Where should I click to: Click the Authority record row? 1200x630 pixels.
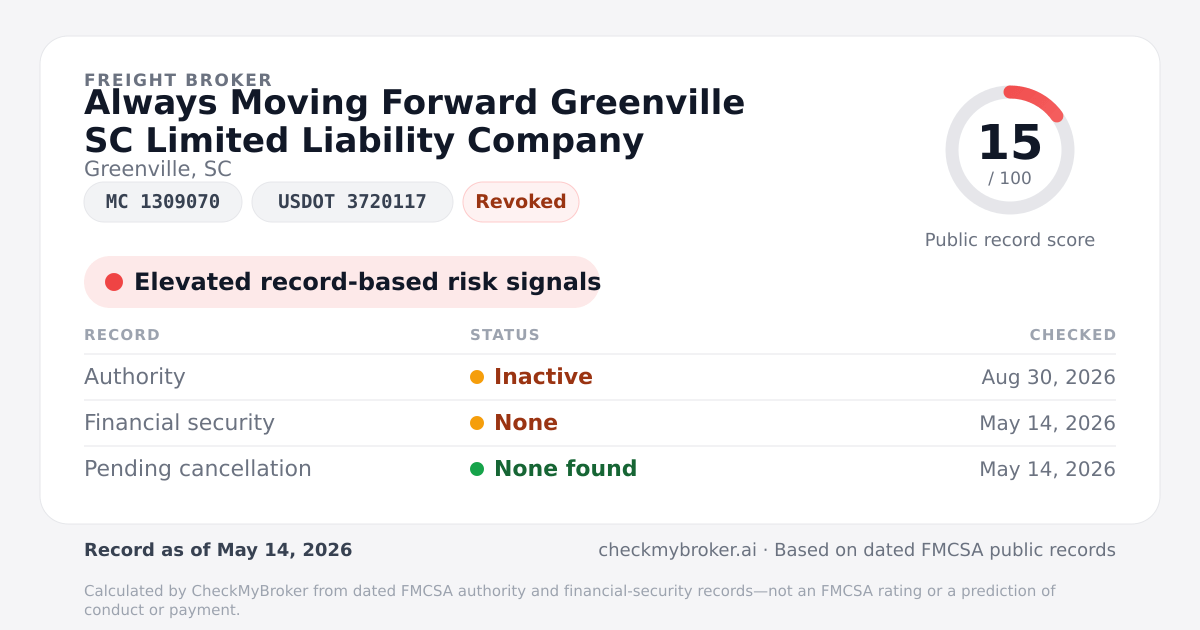click(600, 377)
